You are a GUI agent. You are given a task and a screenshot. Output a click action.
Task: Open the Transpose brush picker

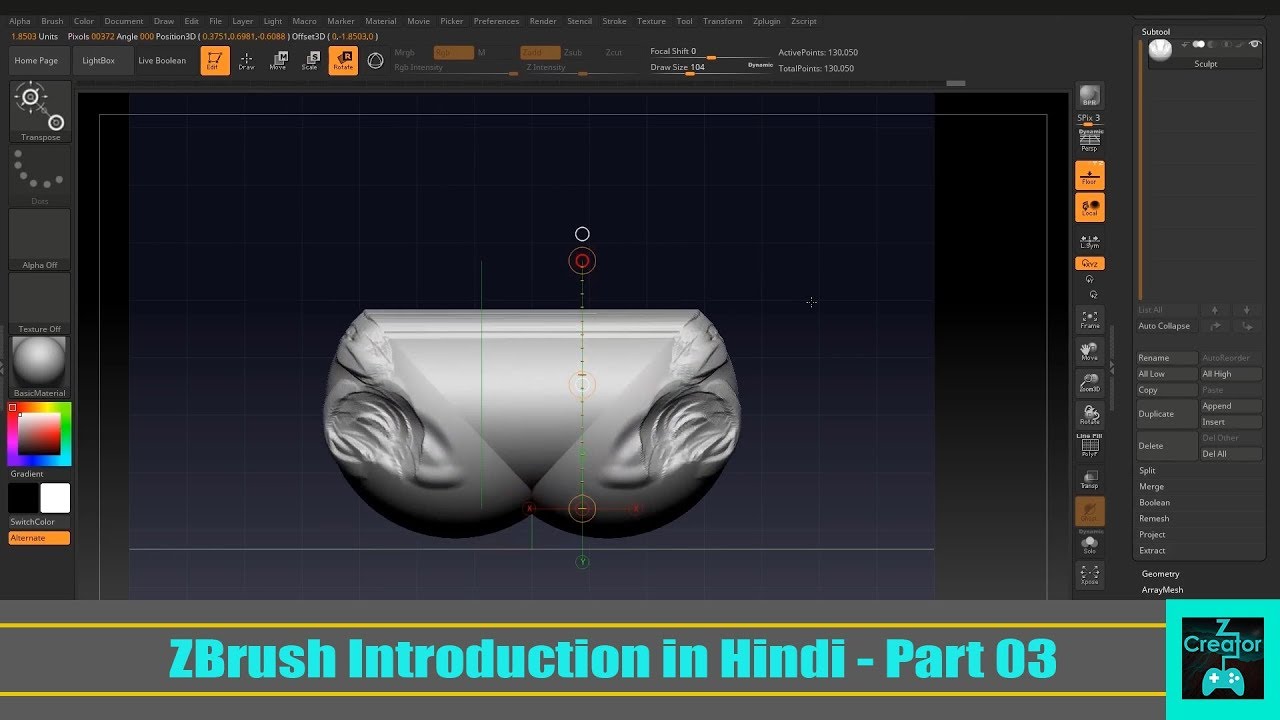point(40,112)
